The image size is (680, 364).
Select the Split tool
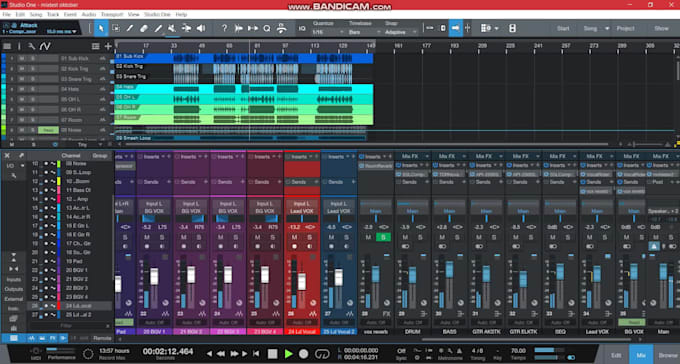click(x=130, y=28)
